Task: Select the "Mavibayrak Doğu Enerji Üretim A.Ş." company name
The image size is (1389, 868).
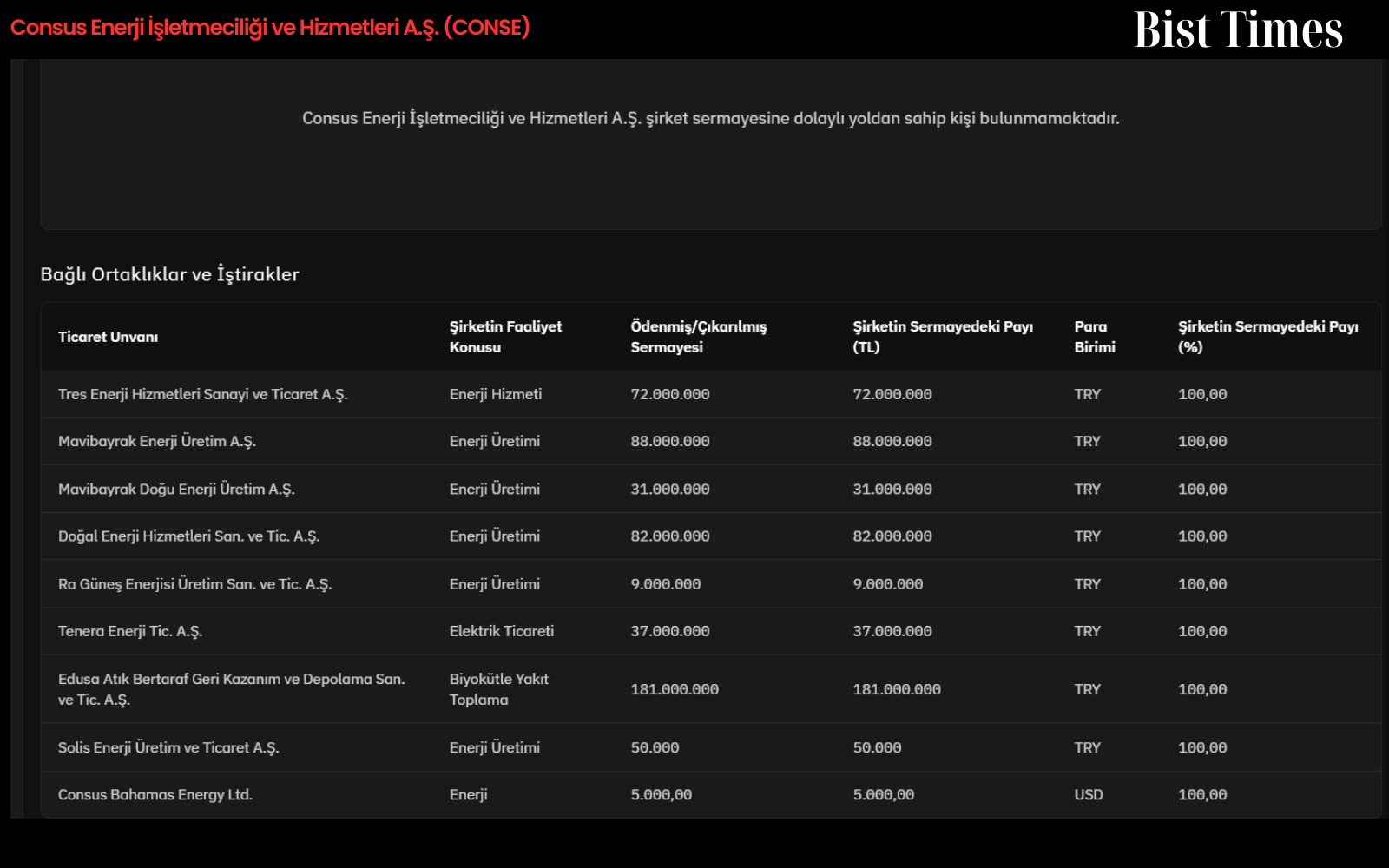Action: [176, 489]
